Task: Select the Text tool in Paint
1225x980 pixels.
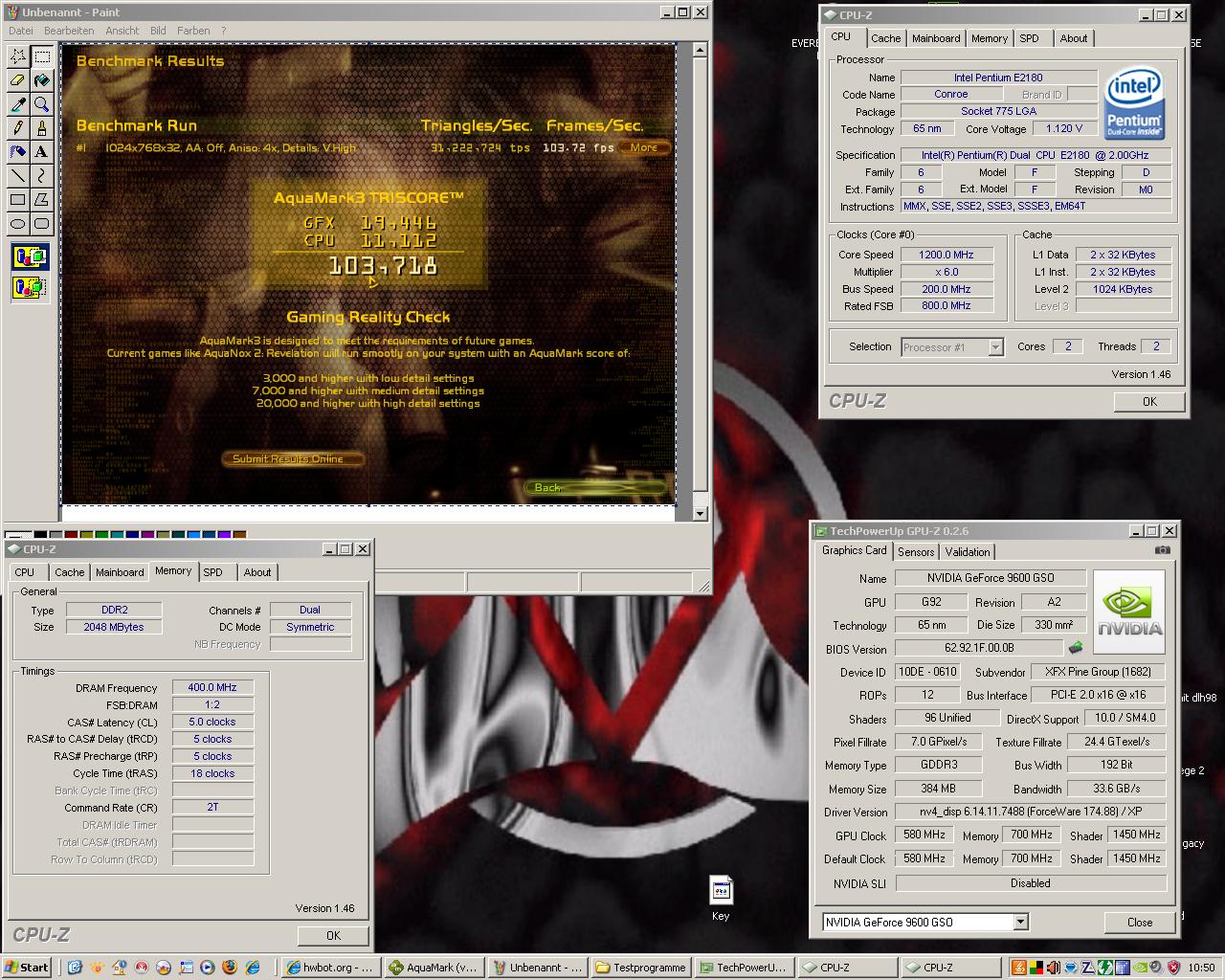Action: point(42,152)
